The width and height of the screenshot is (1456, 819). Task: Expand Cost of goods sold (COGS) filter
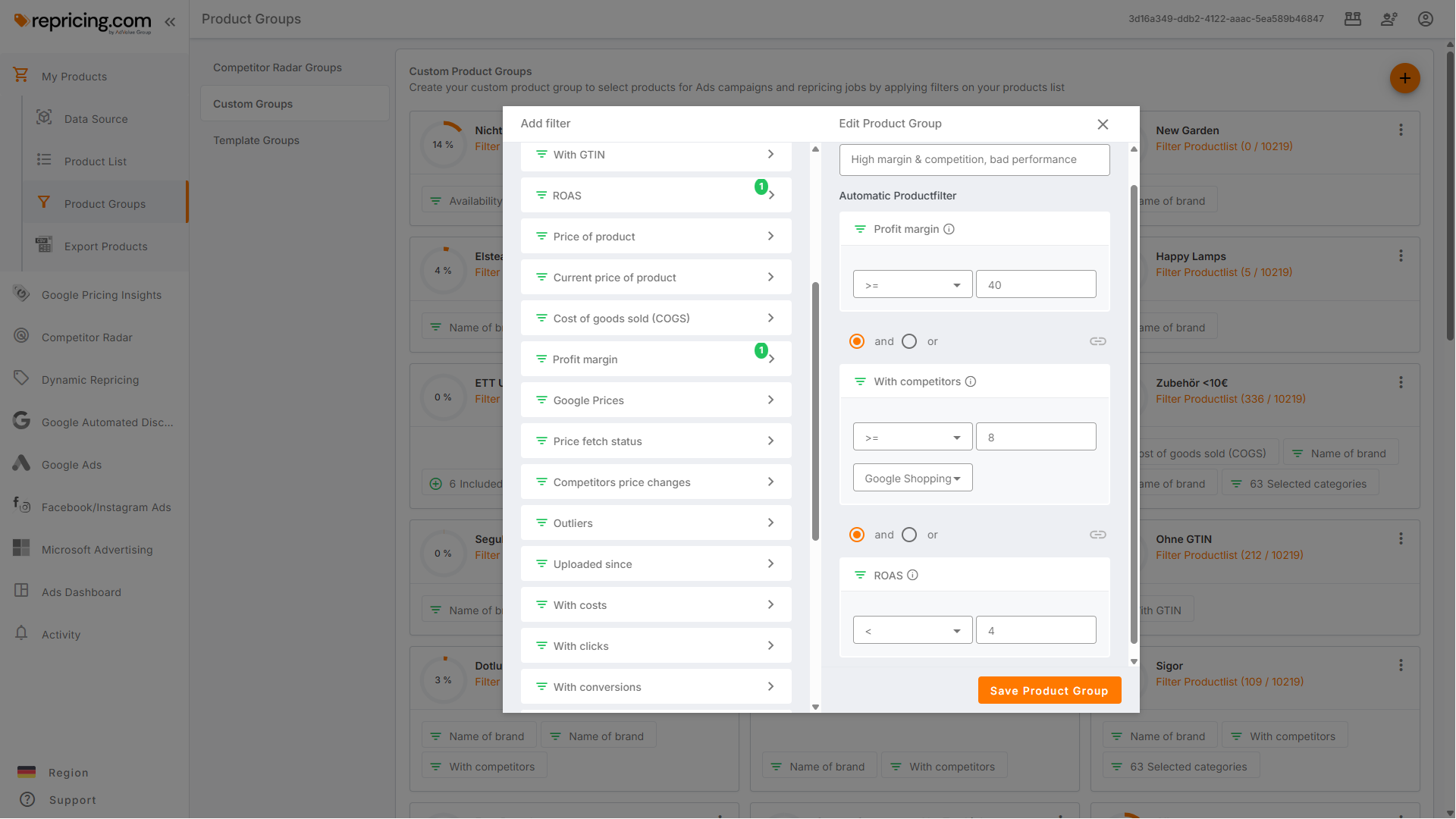[656, 318]
